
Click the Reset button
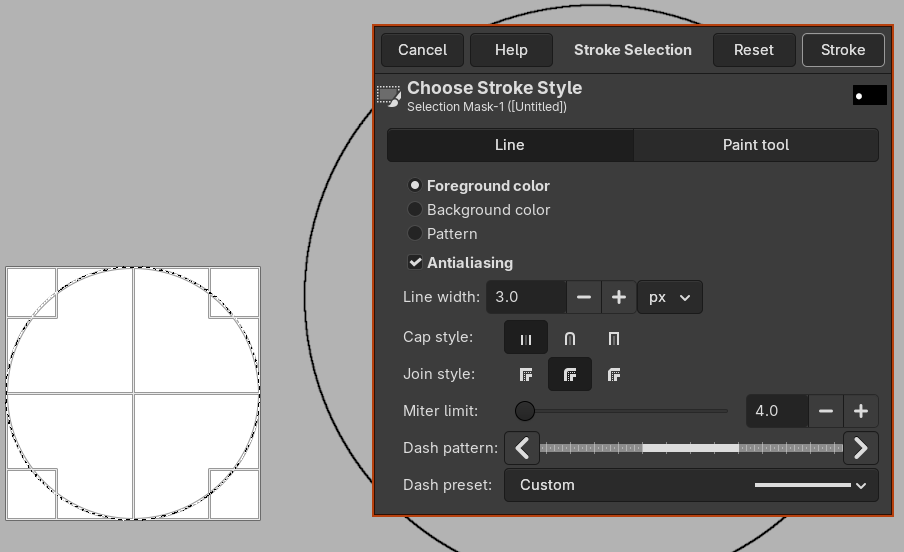click(x=754, y=50)
